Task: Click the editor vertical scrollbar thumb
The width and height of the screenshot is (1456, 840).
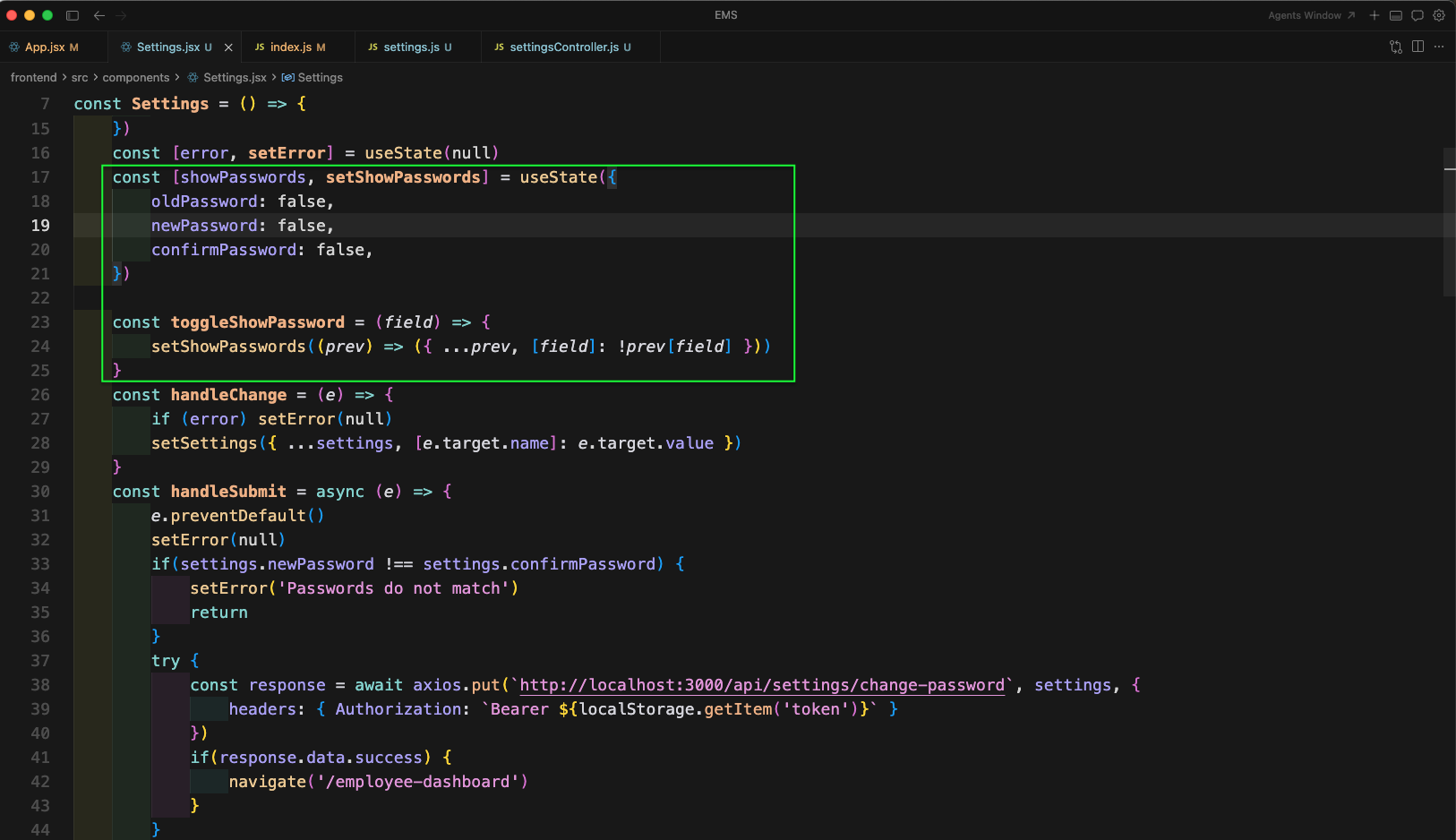Action: click(1450, 222)
